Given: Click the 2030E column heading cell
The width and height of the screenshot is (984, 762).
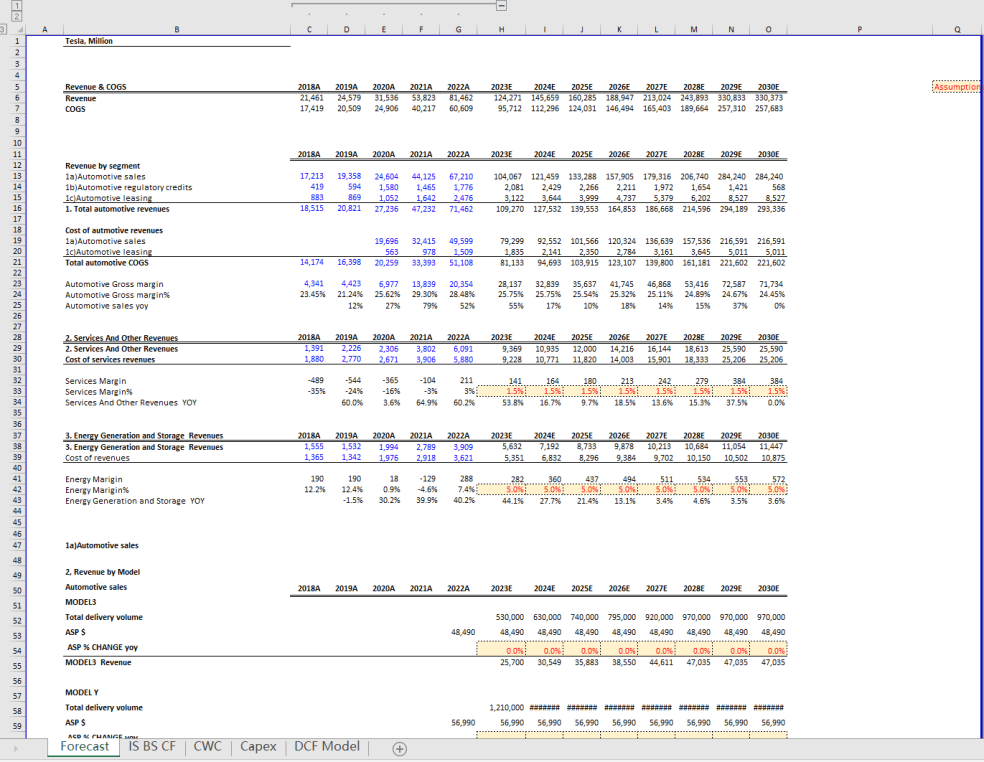Looking at the screenshot, I should tap(769, 86).
